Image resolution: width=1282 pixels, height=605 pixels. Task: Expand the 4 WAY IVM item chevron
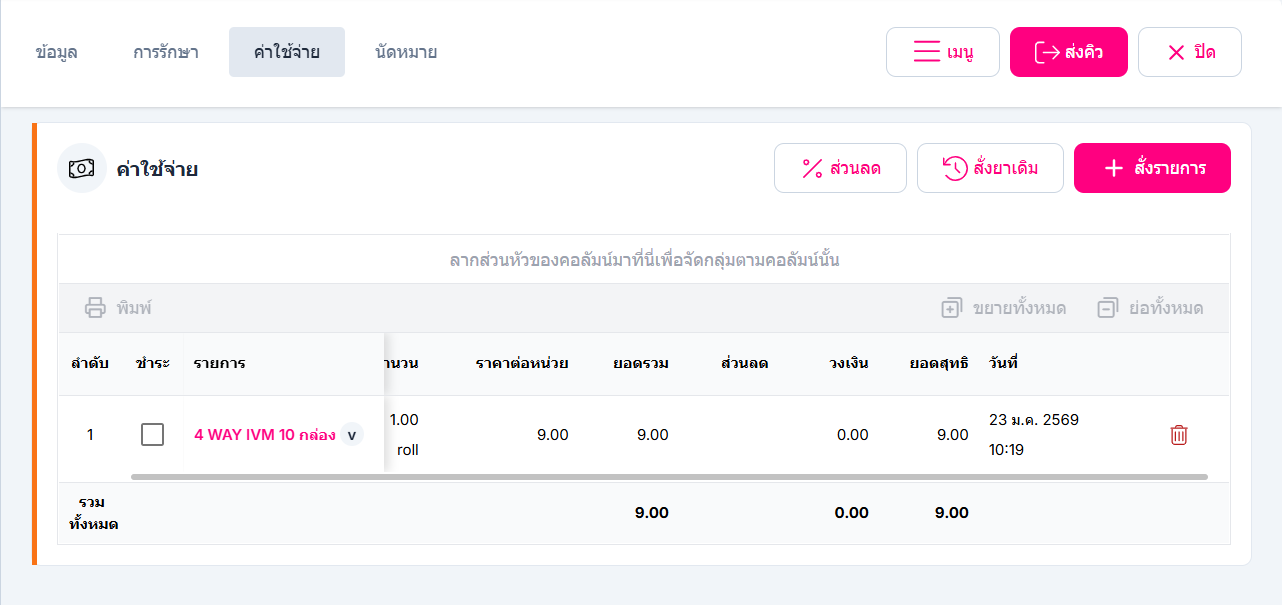point(351,435)
